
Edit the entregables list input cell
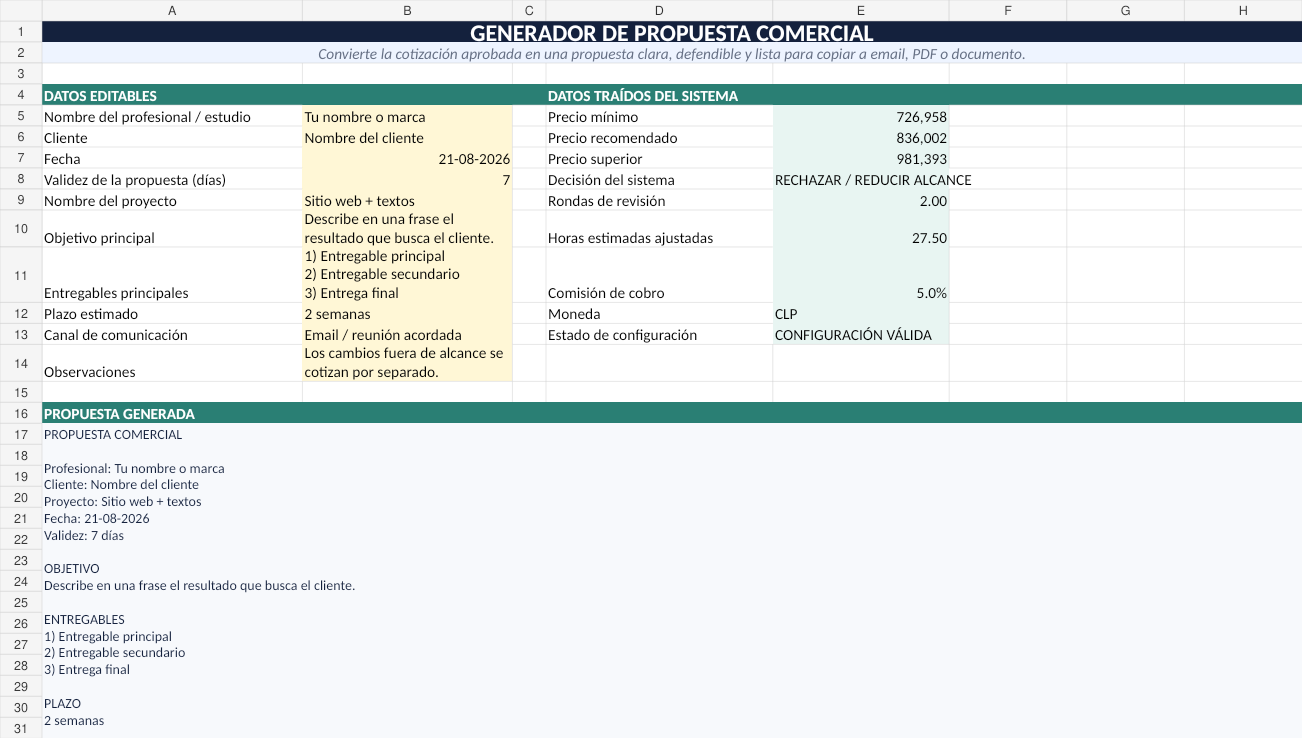point(407,275)
